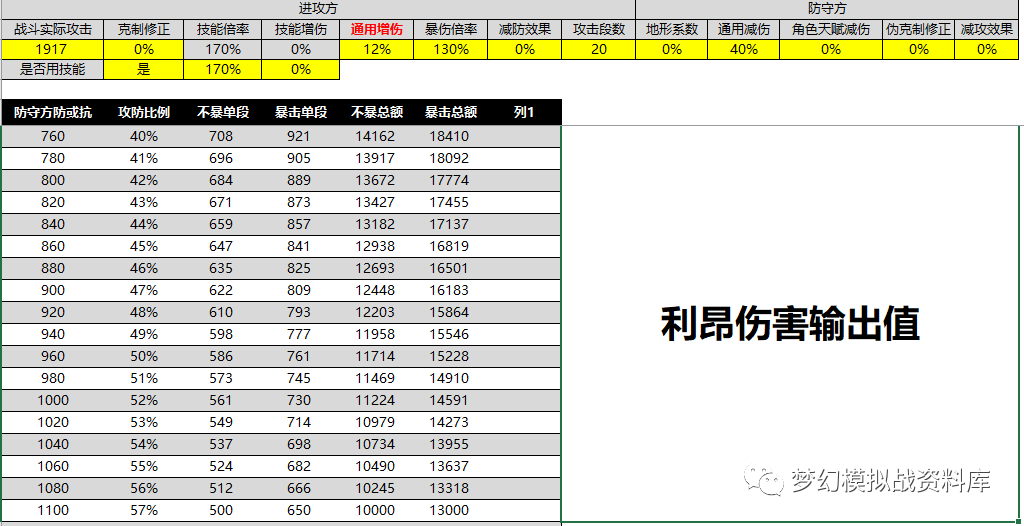This screenshot has width=1024, height=526.
Task: Select the defense value cell 860
Action: click(53, 246)
